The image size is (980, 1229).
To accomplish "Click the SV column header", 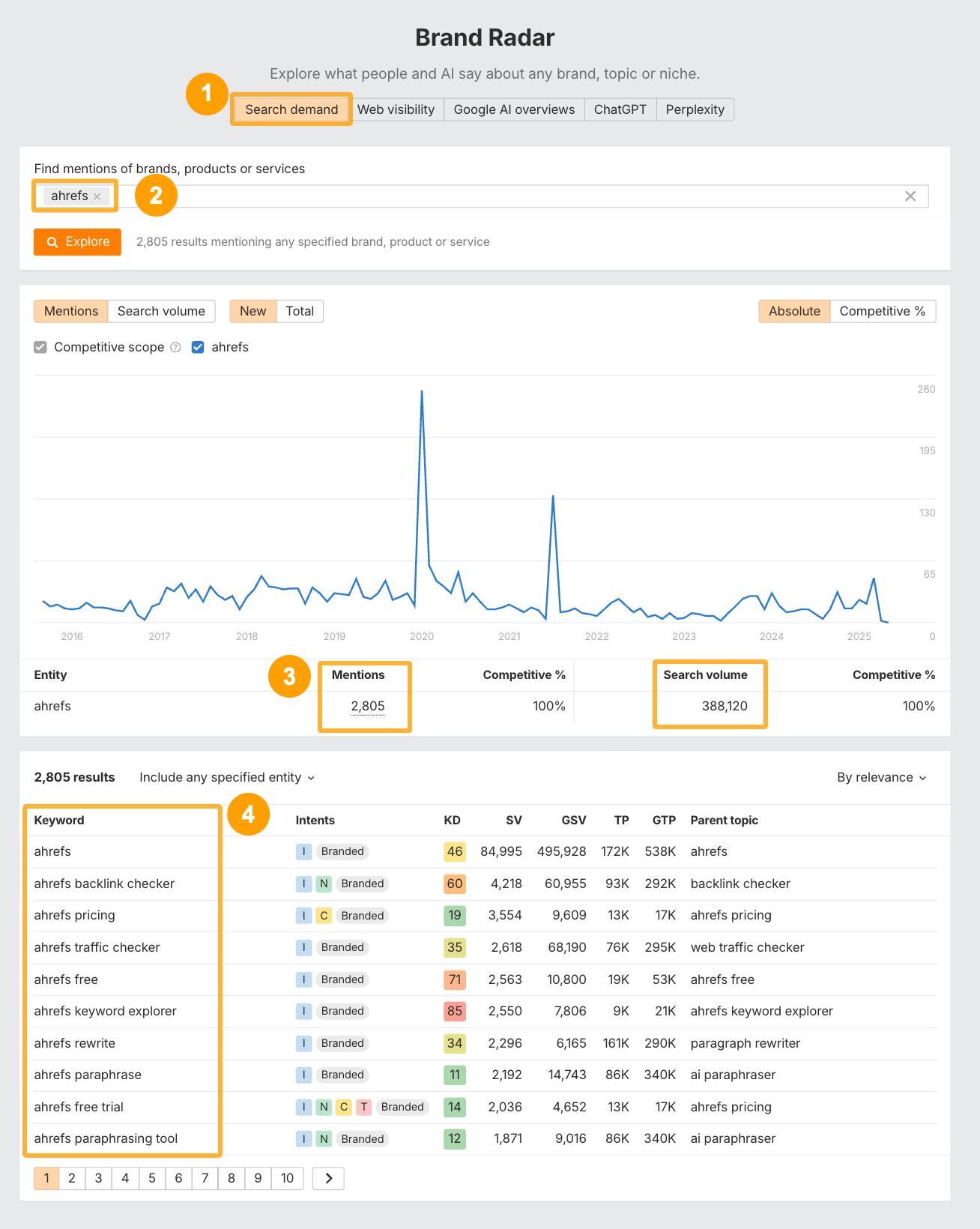I will 514,820.
